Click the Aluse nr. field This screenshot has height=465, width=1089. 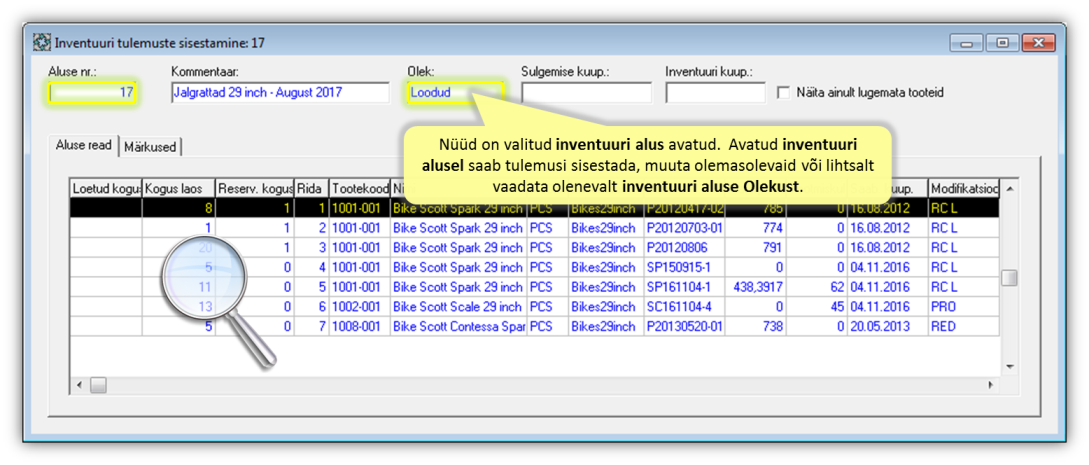pyautogui.click(x=93, y=92)
